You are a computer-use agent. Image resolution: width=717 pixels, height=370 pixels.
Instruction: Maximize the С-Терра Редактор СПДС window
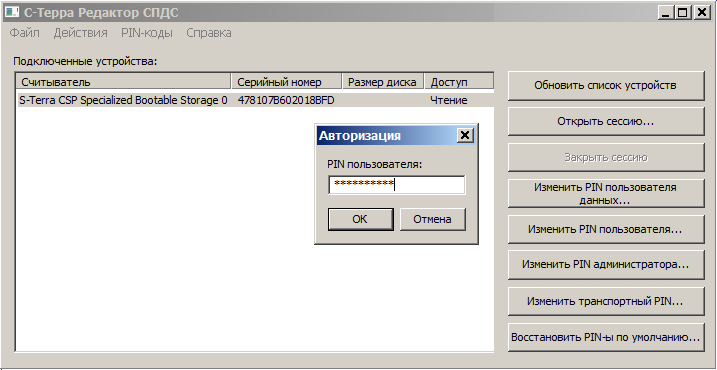[x=682, y=13]
